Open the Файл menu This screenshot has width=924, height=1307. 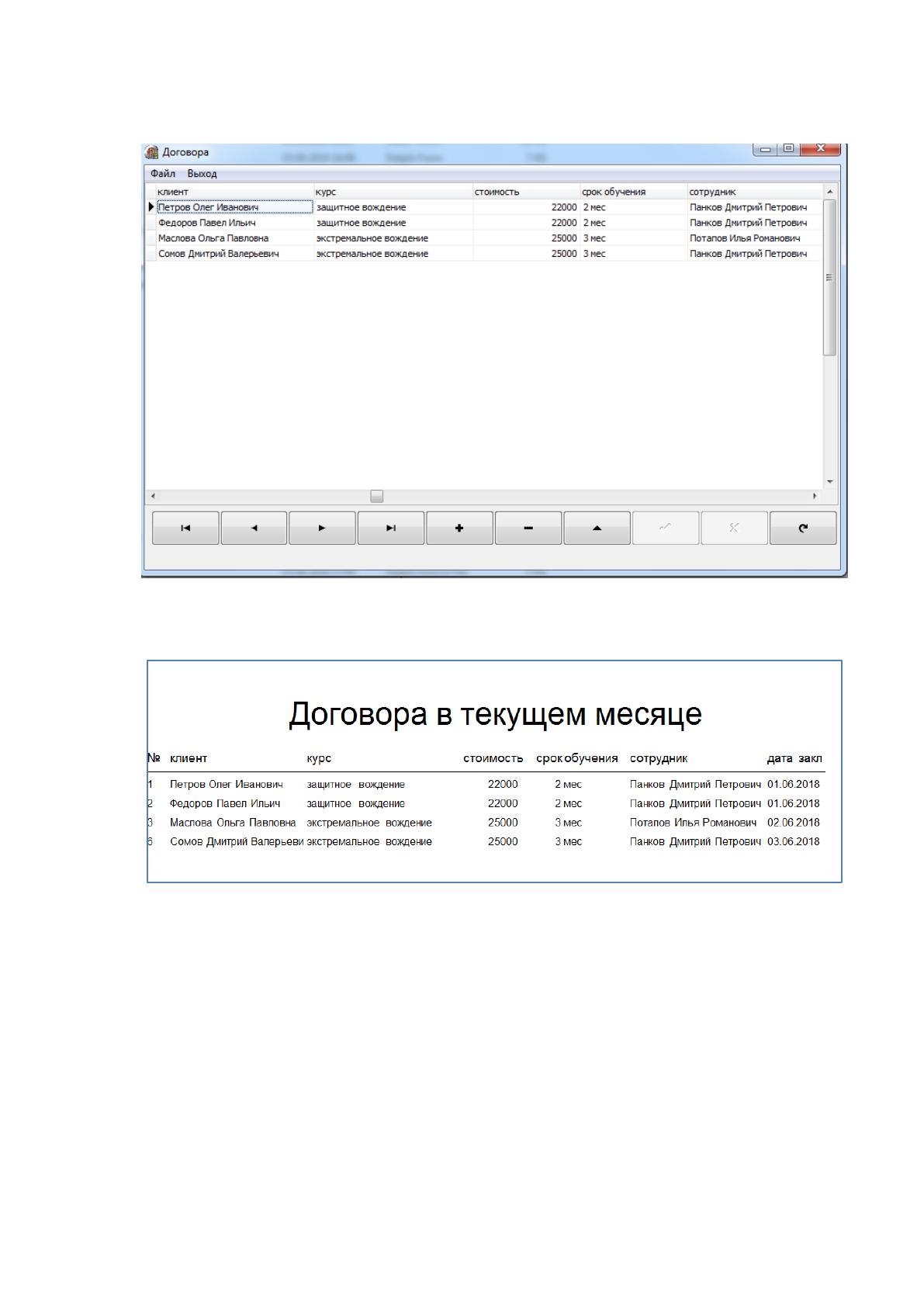click(x=163, y=174)
